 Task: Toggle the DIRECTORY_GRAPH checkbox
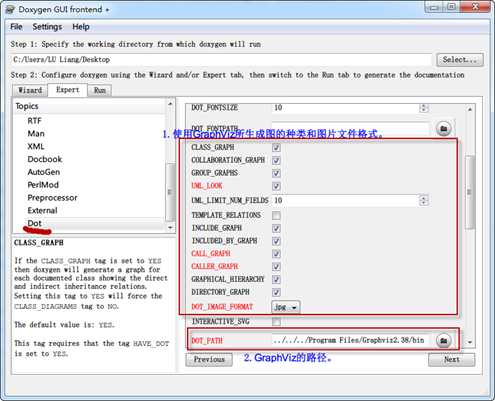click(x=276, y=292)
